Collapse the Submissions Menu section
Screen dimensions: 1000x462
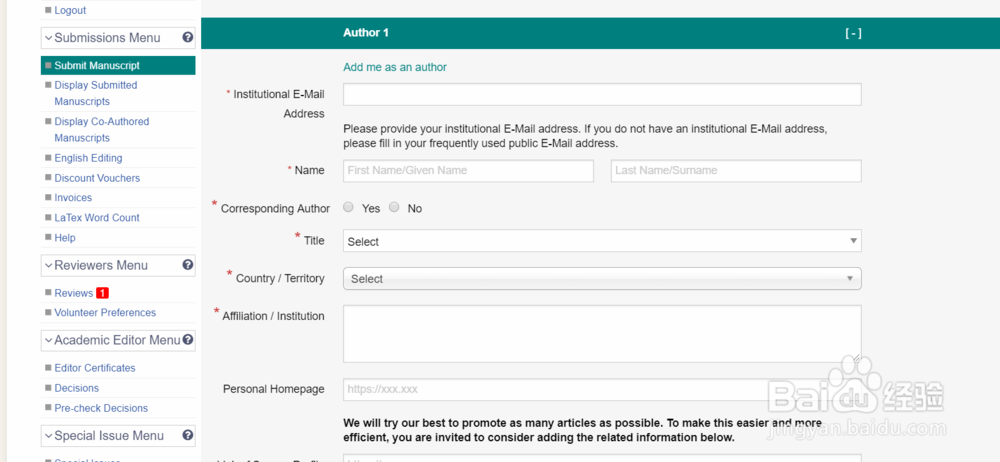(48, 38)
